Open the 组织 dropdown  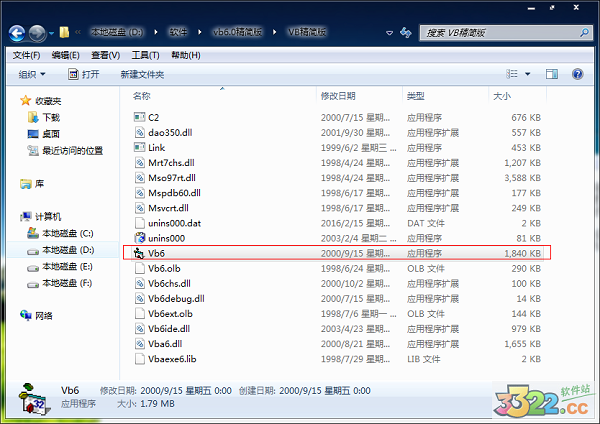[x=32, y=74]
